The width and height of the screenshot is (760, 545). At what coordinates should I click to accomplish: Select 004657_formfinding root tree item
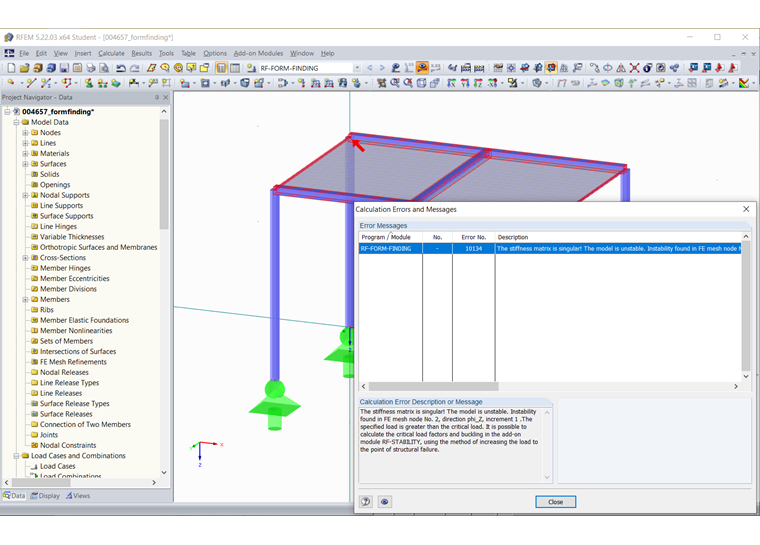coord(58,112)
